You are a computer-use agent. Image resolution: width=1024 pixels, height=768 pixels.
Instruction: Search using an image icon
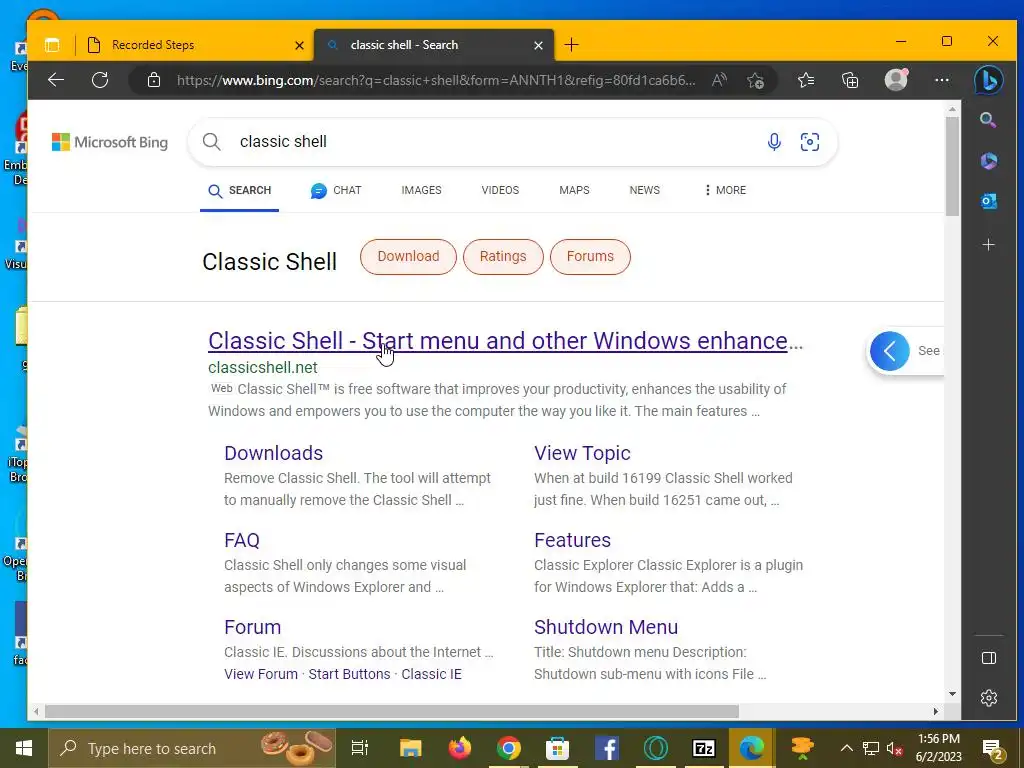pyautogui.click(x=810, y=142)
